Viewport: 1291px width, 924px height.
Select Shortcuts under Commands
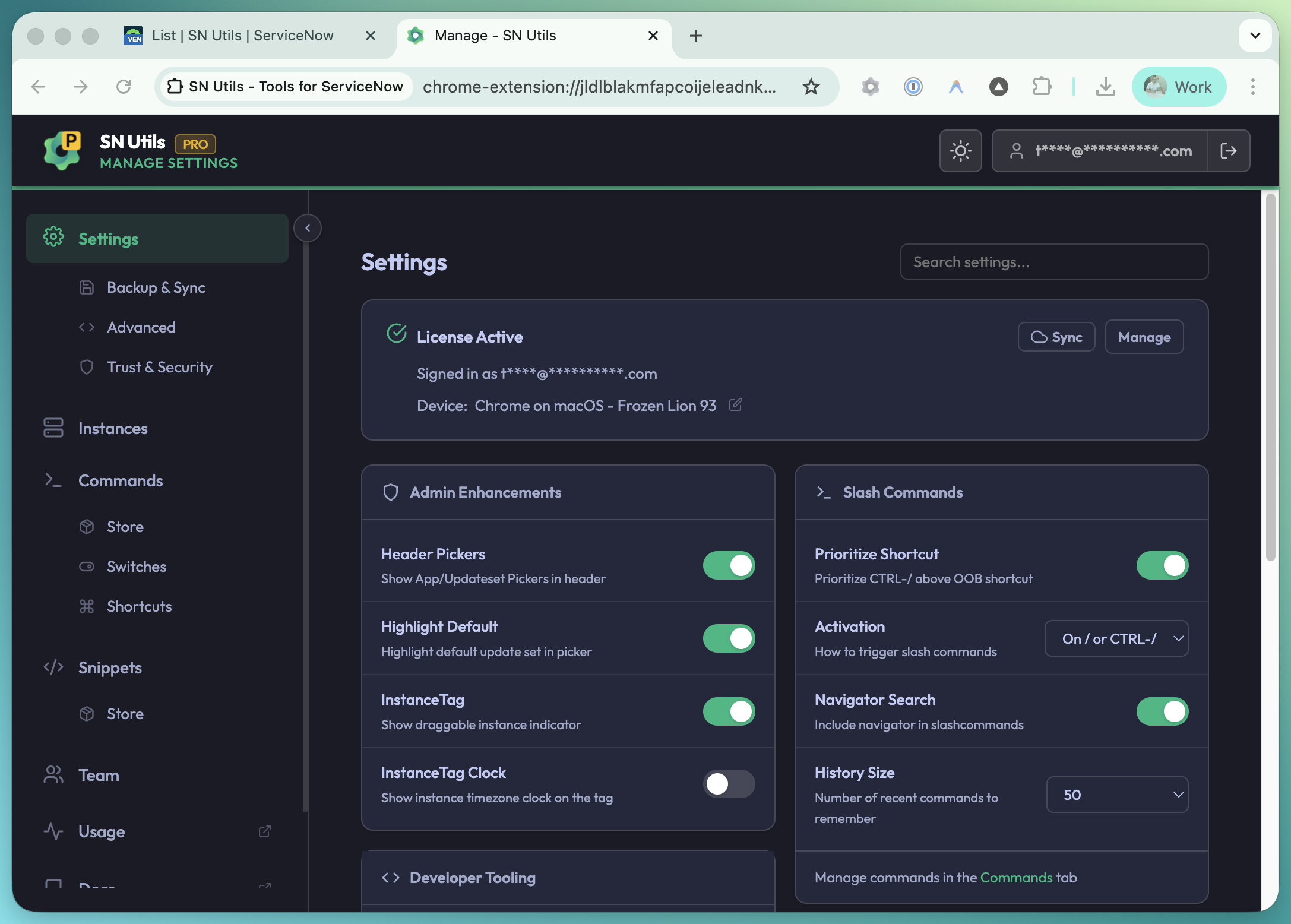pos(139,606)
